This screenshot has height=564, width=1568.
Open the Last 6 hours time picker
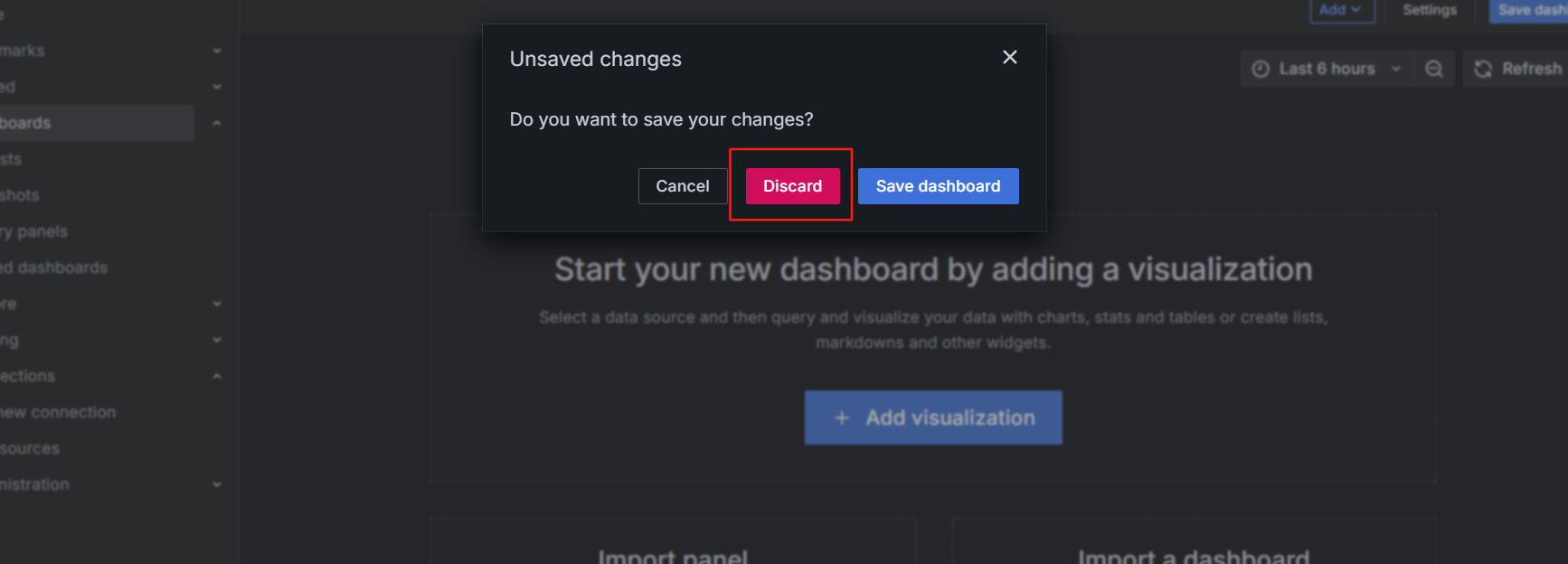(x=1326, y=69)
